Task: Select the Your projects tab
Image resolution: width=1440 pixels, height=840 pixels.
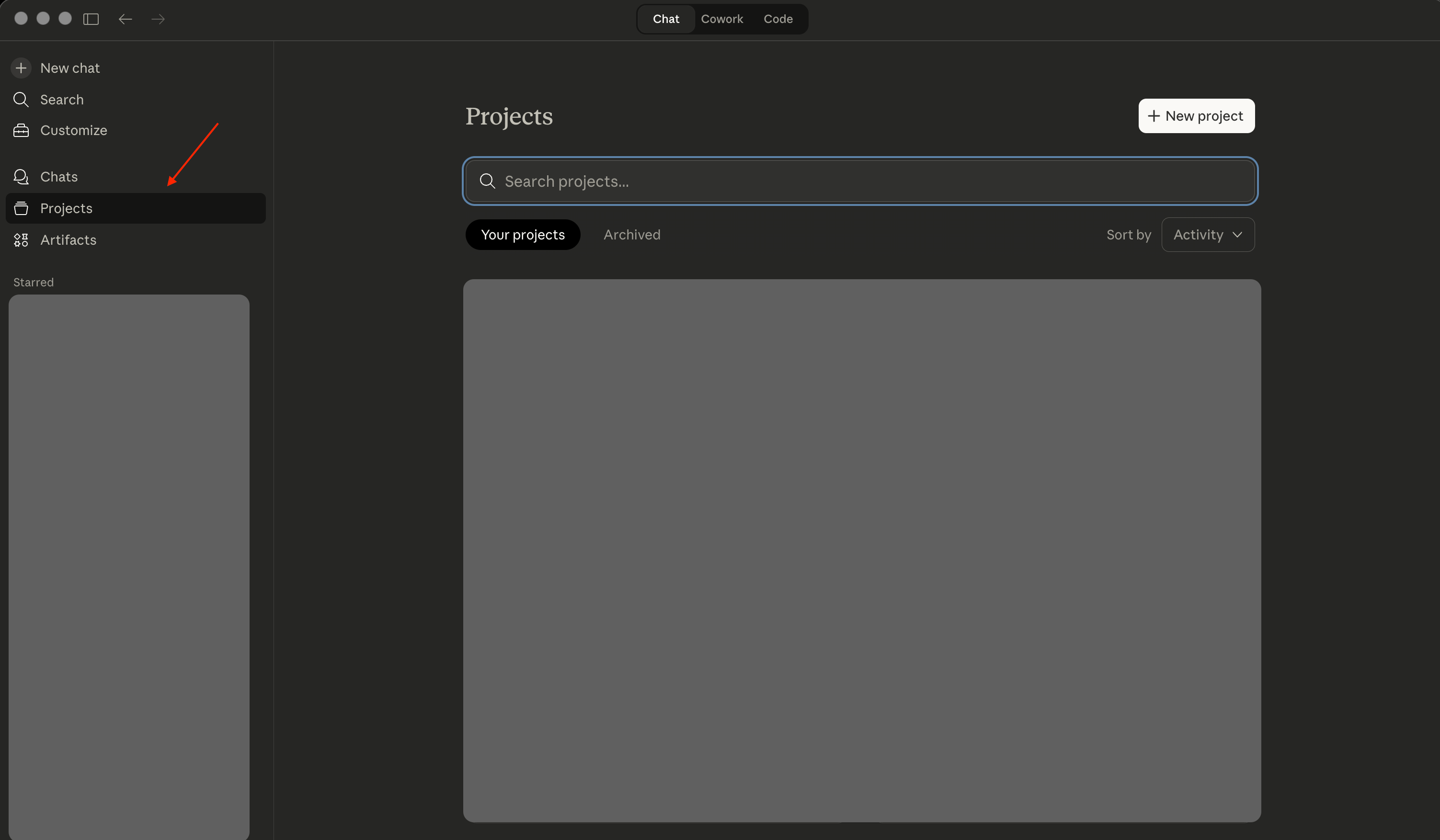Action: 523,234
